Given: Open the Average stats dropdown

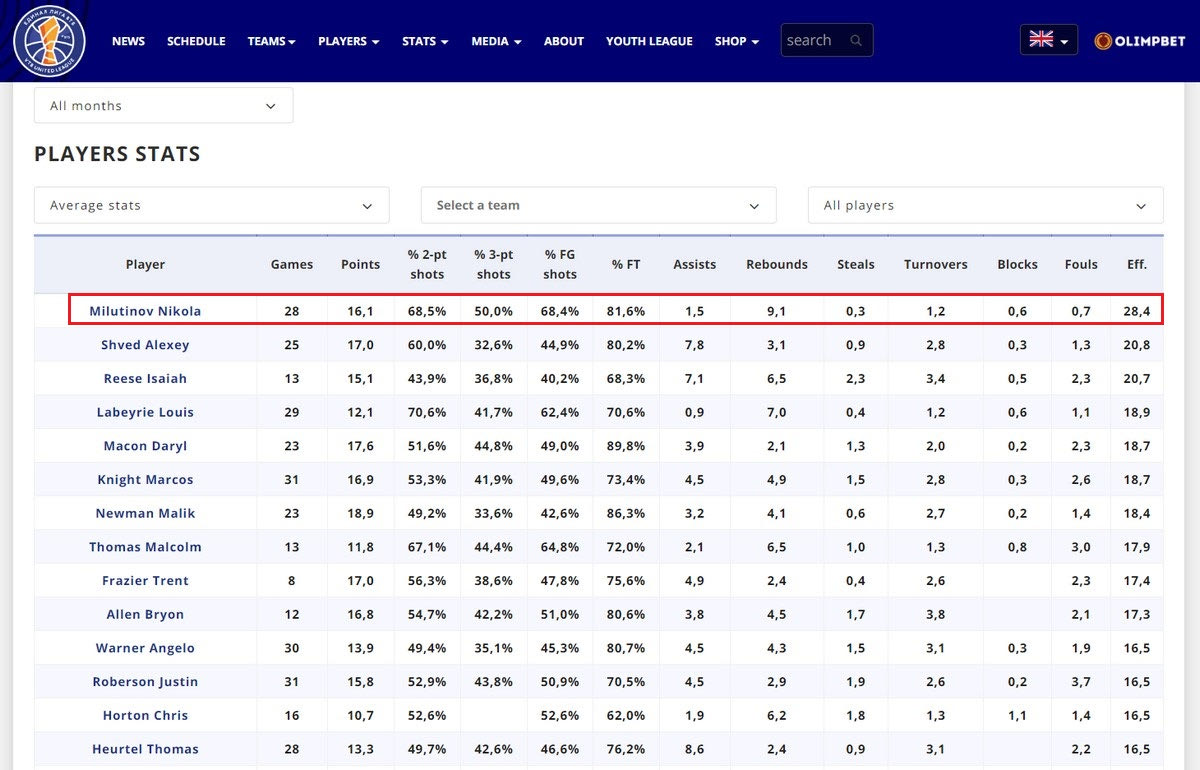Looking at the screenshot, I should click(211, 205).
